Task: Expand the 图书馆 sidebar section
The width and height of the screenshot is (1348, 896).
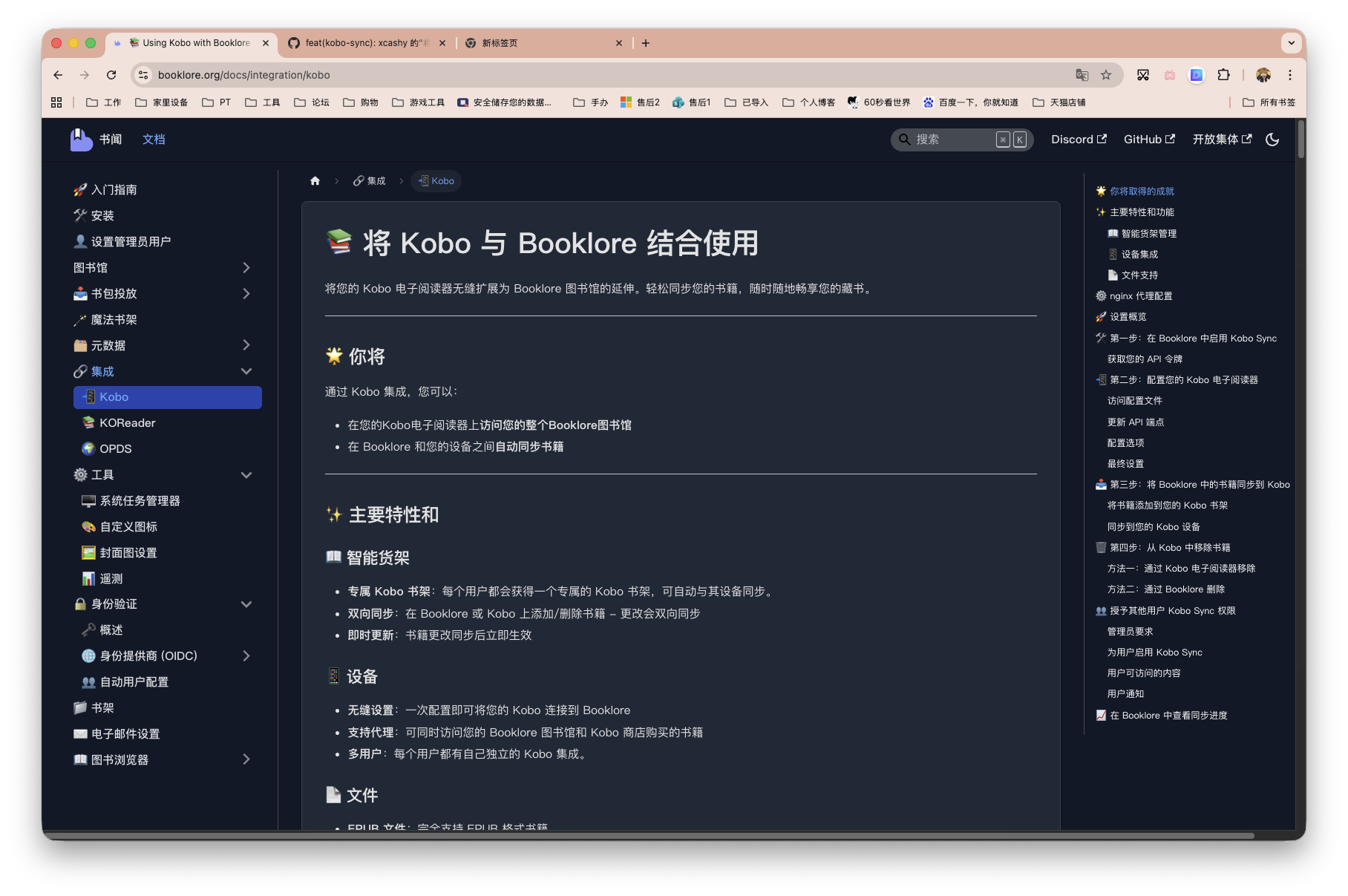Action: (x=246, y=267)
